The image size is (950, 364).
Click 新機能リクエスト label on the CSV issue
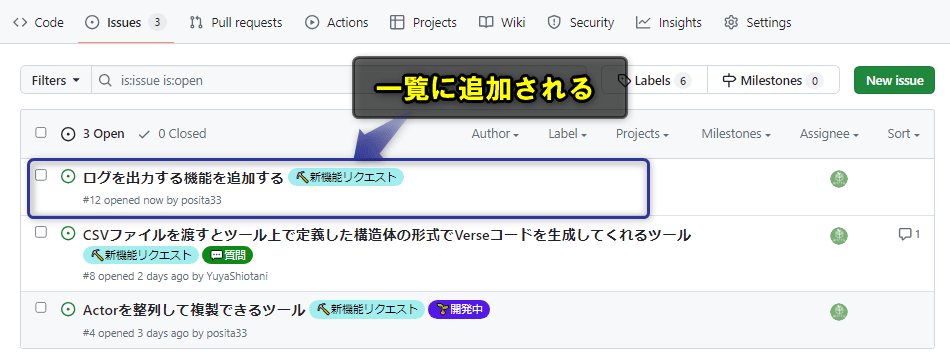tap(141, 255)
